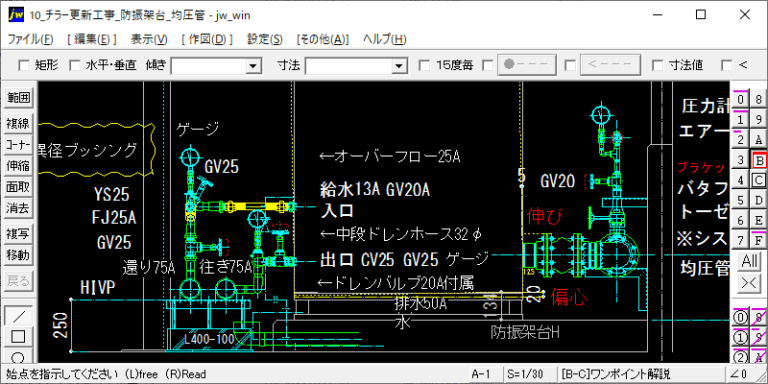Select layer 4 button

coord(740,180)
